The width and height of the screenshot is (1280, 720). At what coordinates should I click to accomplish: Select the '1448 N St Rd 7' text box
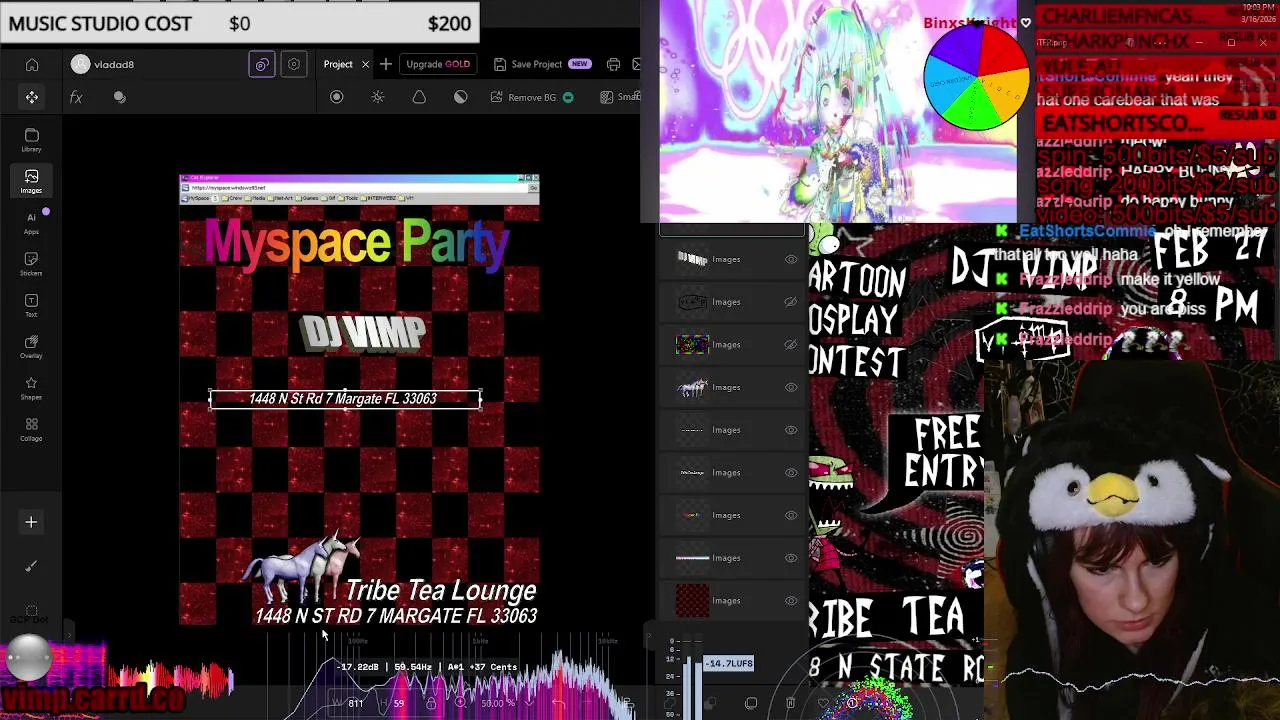(345, 399)
